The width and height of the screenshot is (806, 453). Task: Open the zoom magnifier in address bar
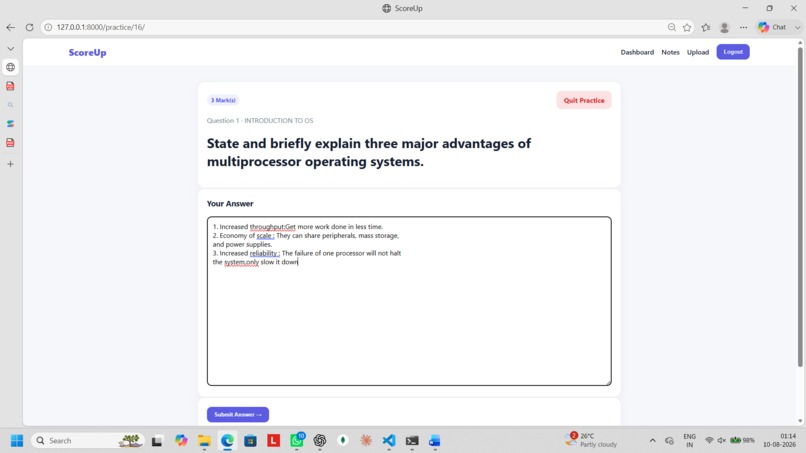(x=671, y=27)
